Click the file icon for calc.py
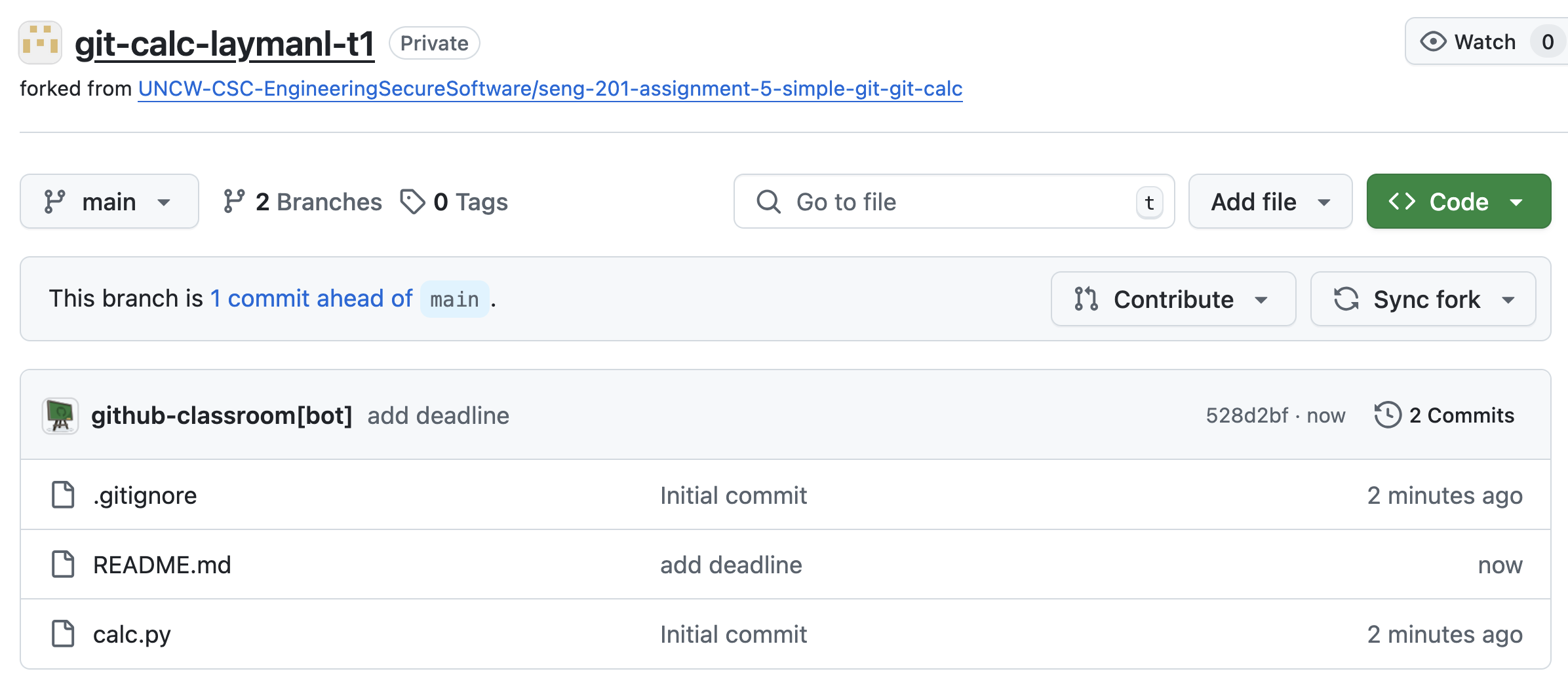 click(63, 634)
